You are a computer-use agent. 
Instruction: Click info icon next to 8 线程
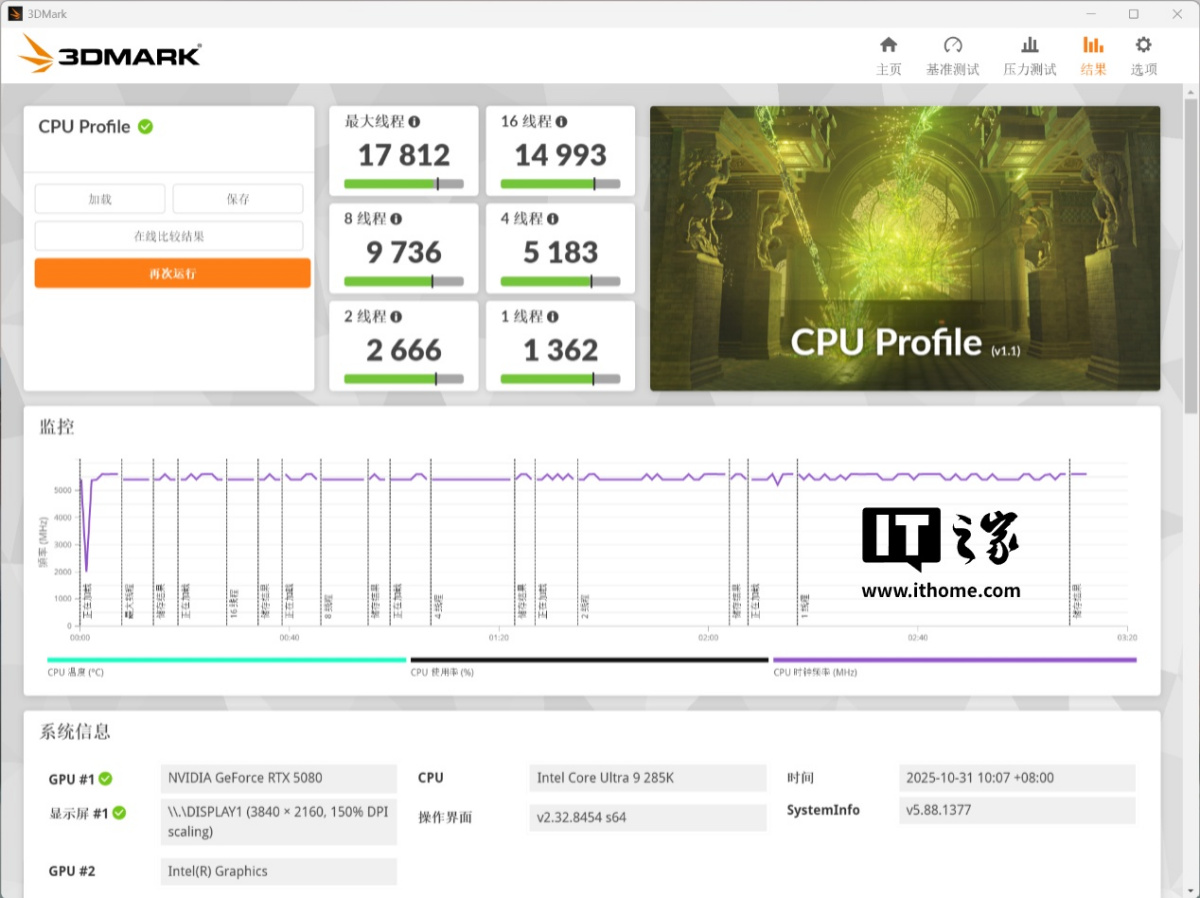[396, 219]
